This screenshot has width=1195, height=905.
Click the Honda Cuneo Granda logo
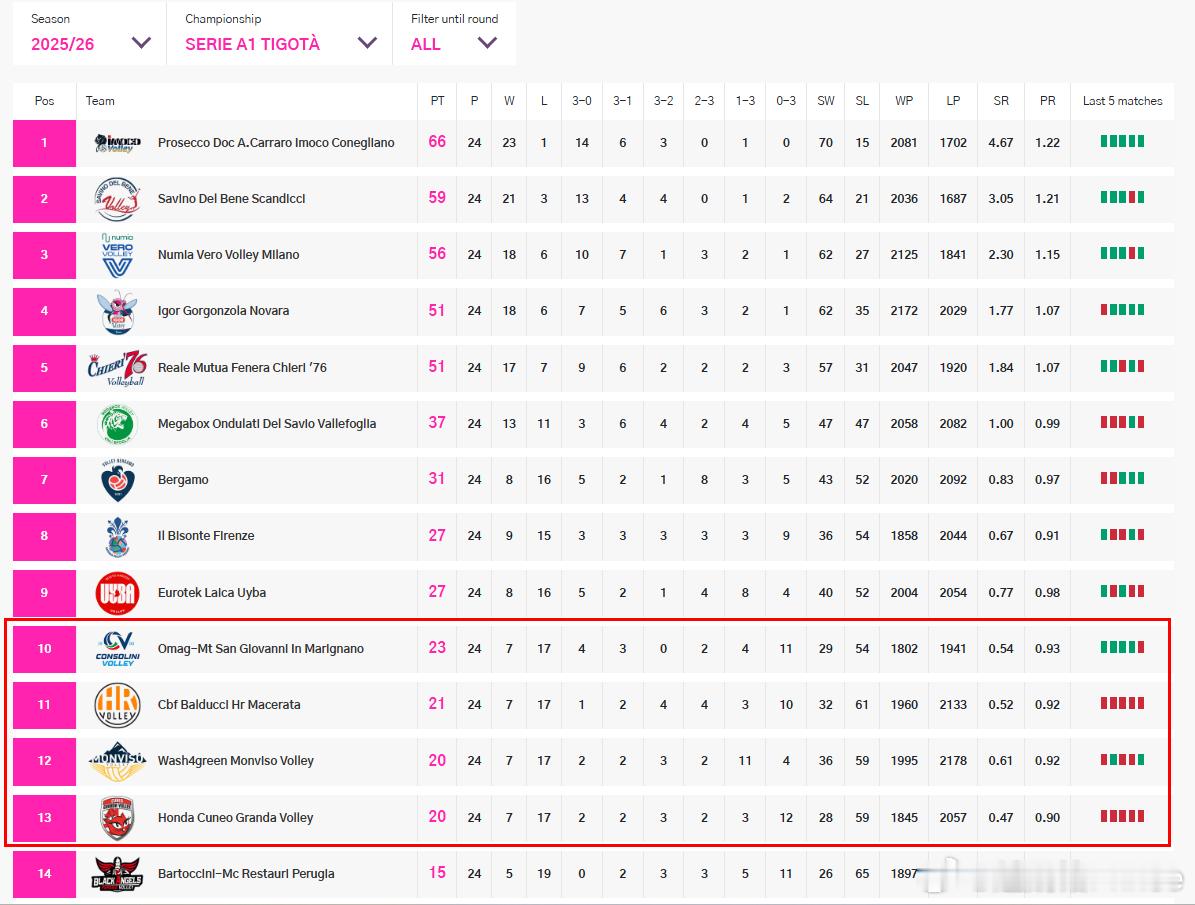point(117,818)
